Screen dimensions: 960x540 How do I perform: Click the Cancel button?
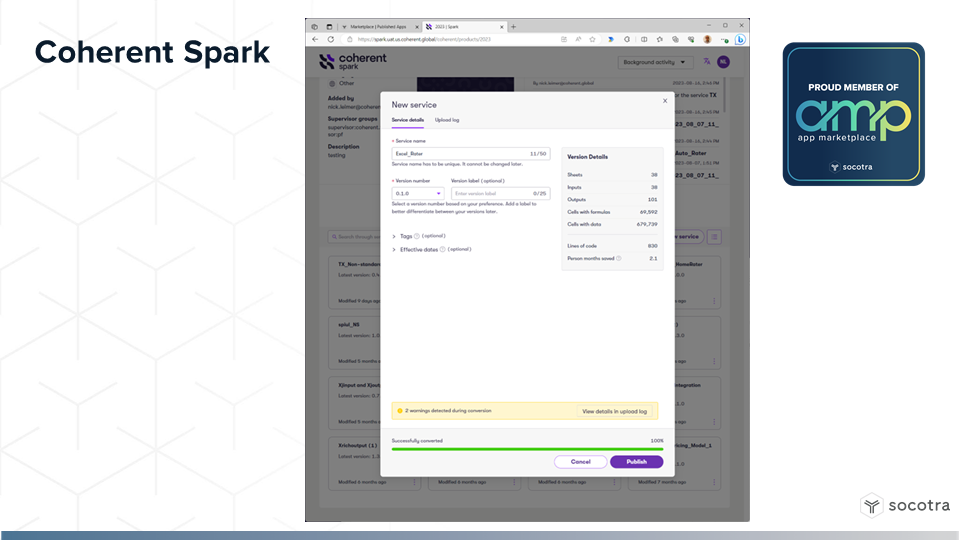[x=580, y=462]
